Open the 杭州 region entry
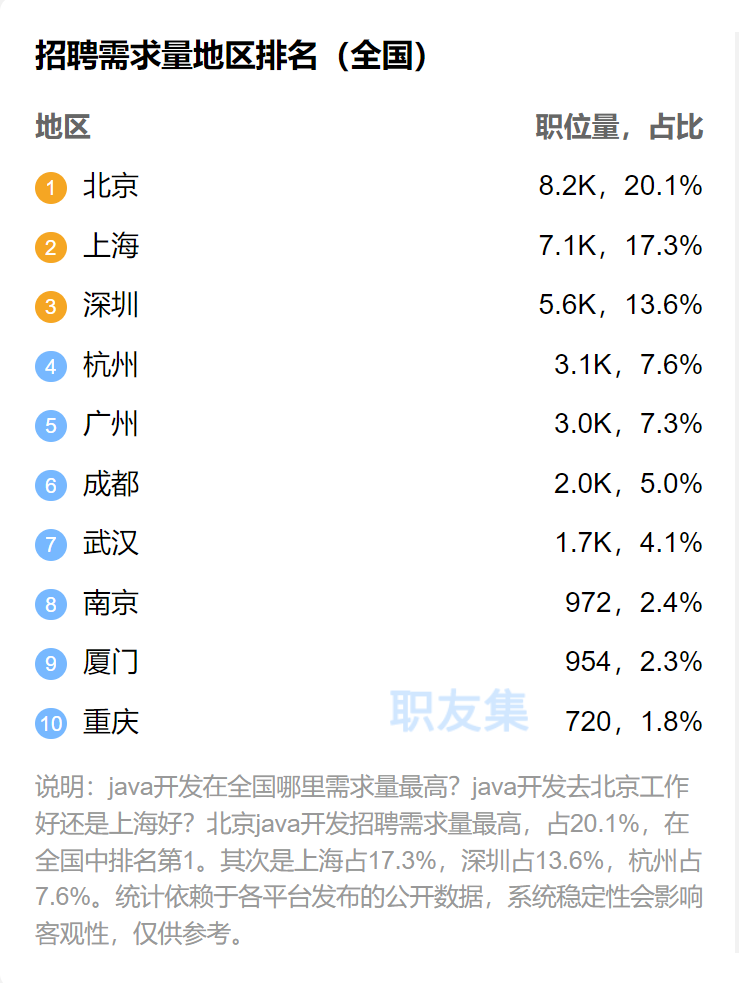 point(111,365)
